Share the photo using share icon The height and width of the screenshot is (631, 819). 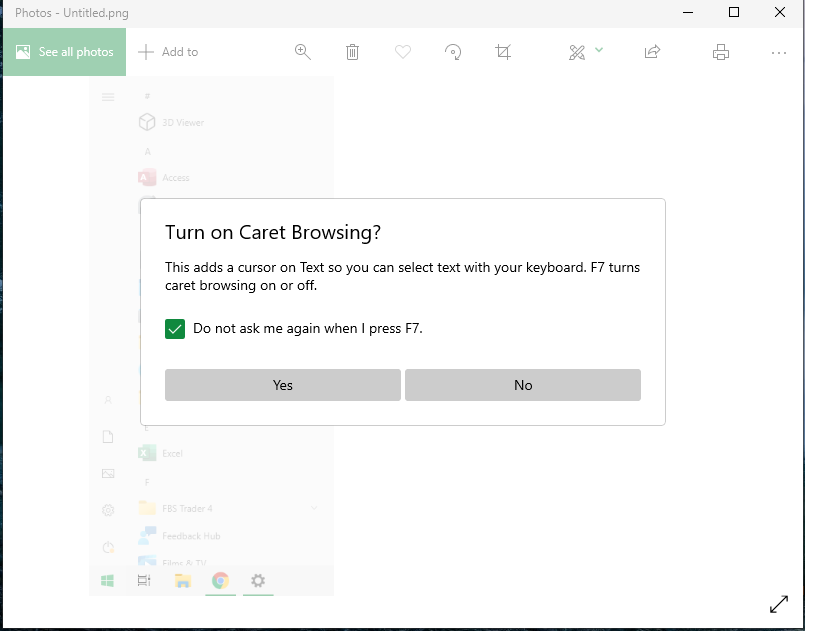click(652, 52)
